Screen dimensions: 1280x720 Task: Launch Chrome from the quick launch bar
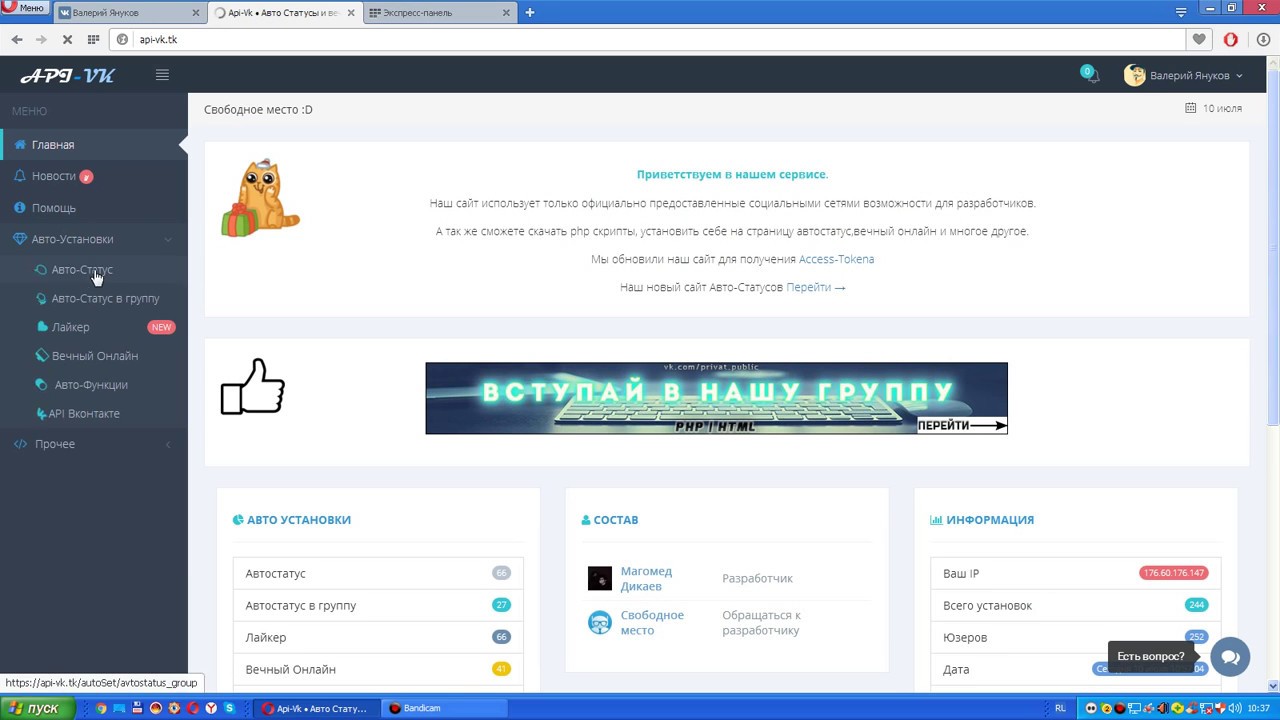[x=100, y=708]
